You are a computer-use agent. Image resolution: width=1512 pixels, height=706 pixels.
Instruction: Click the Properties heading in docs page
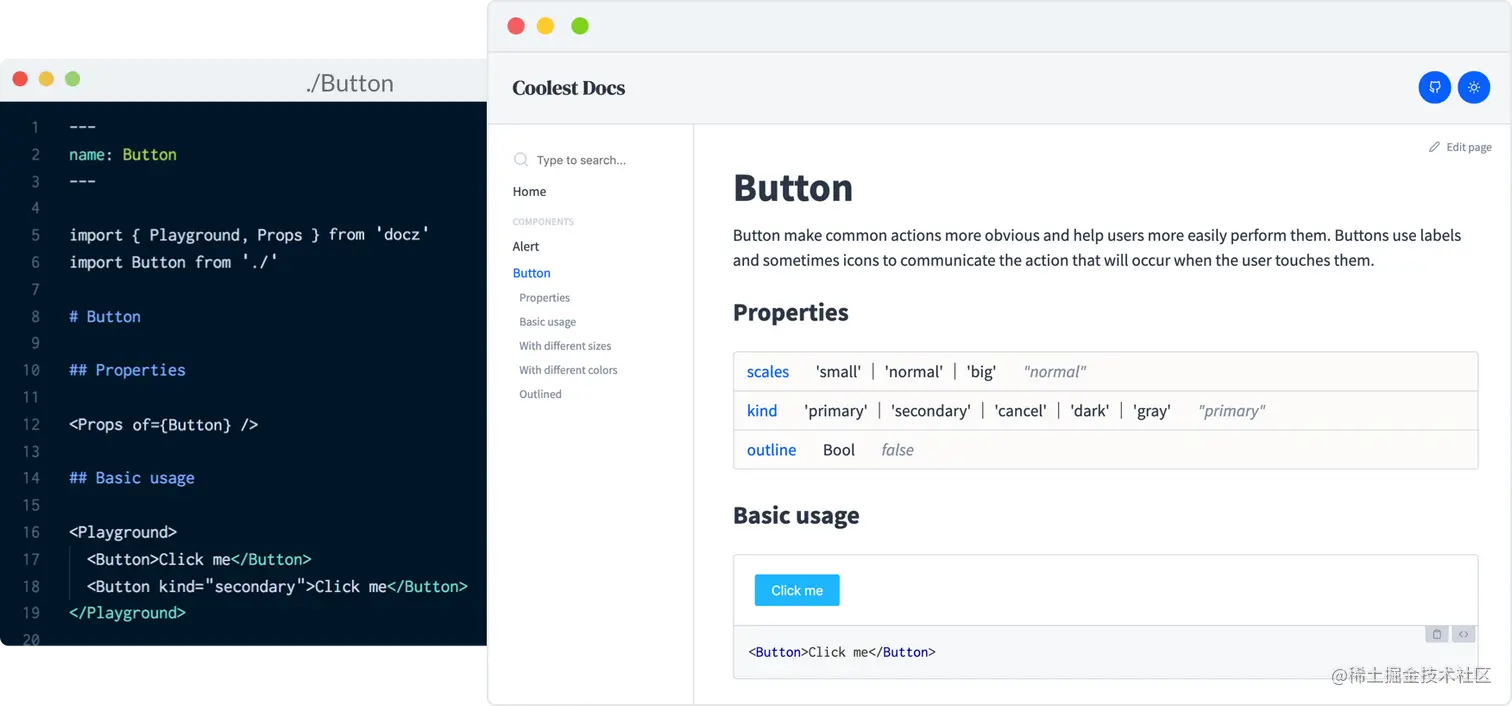(x=791, y=313)
